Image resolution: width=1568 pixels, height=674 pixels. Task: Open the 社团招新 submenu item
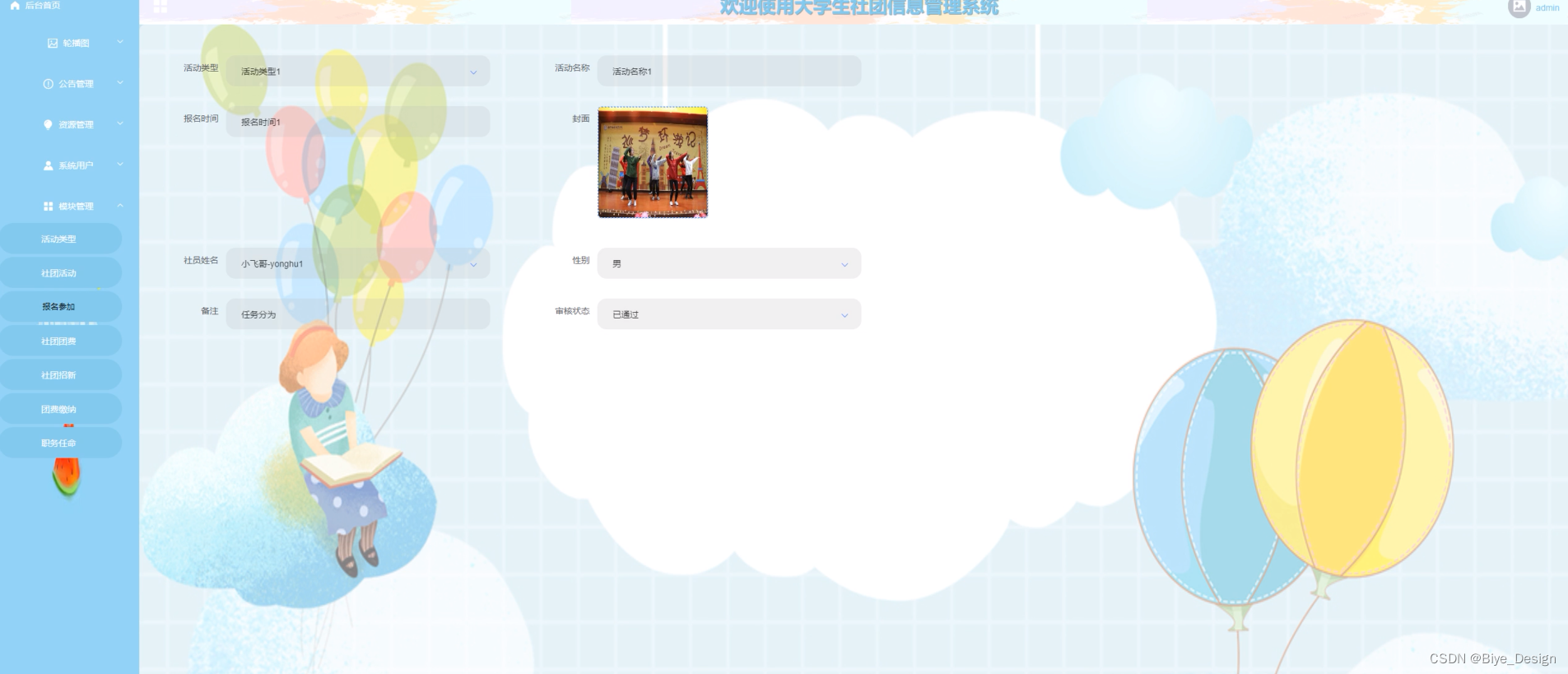pos(60,374)
